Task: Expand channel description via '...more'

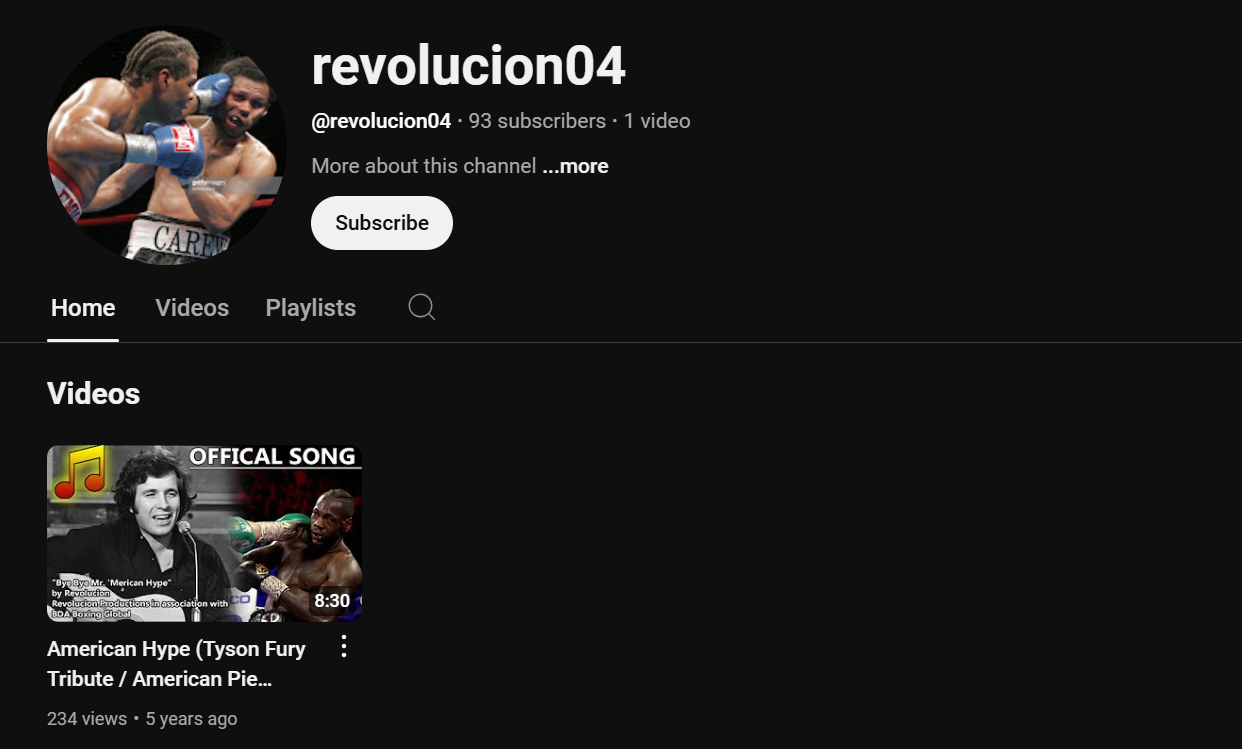Action: 575,166
